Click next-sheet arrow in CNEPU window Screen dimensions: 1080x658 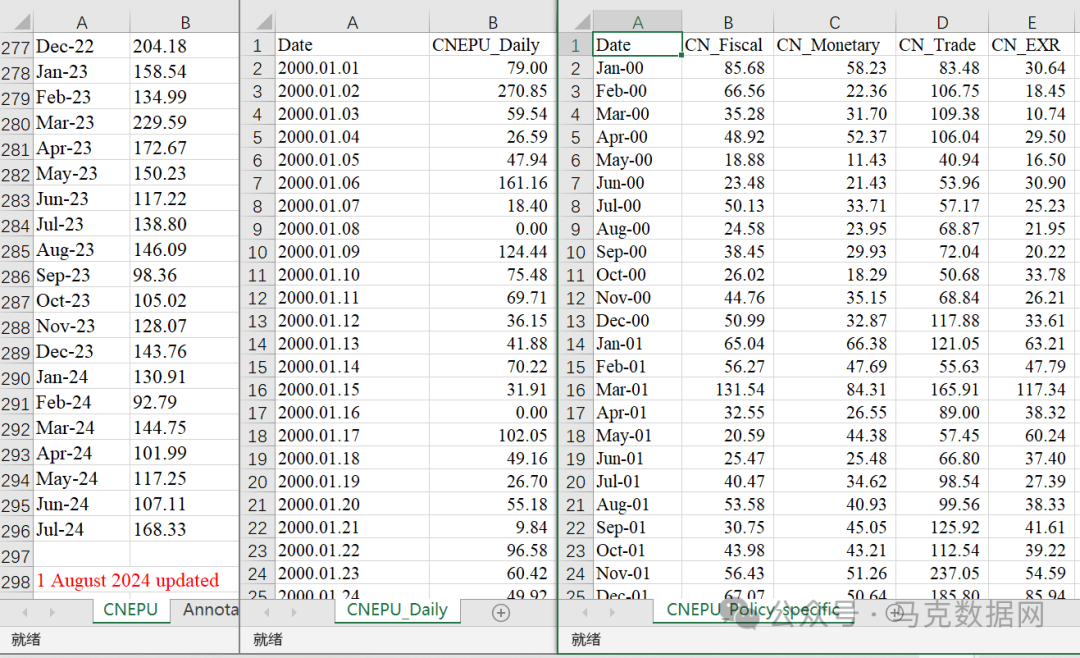[x=52, y=612]
